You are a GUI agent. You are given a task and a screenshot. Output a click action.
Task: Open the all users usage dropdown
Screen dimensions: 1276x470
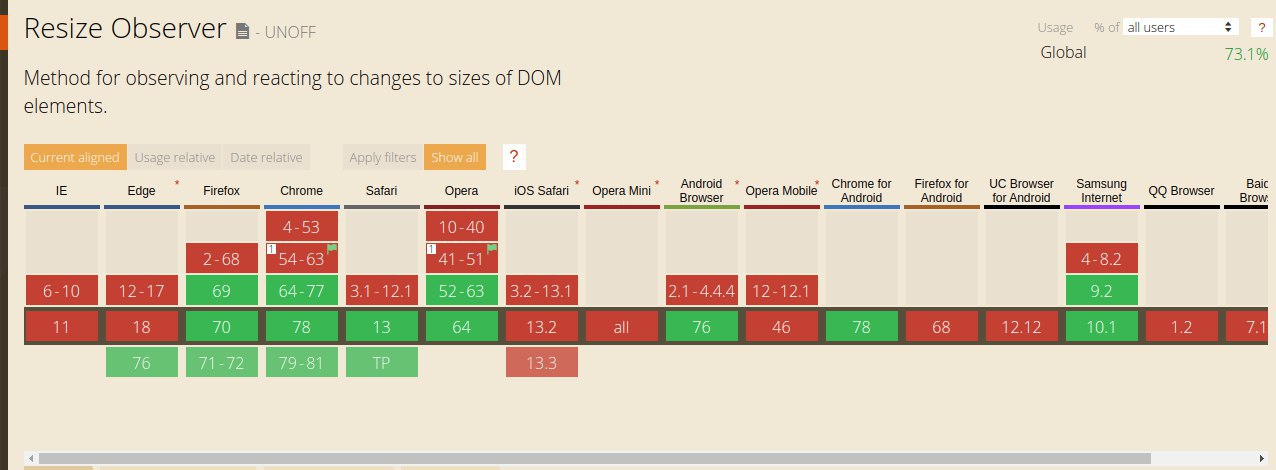1181,27
